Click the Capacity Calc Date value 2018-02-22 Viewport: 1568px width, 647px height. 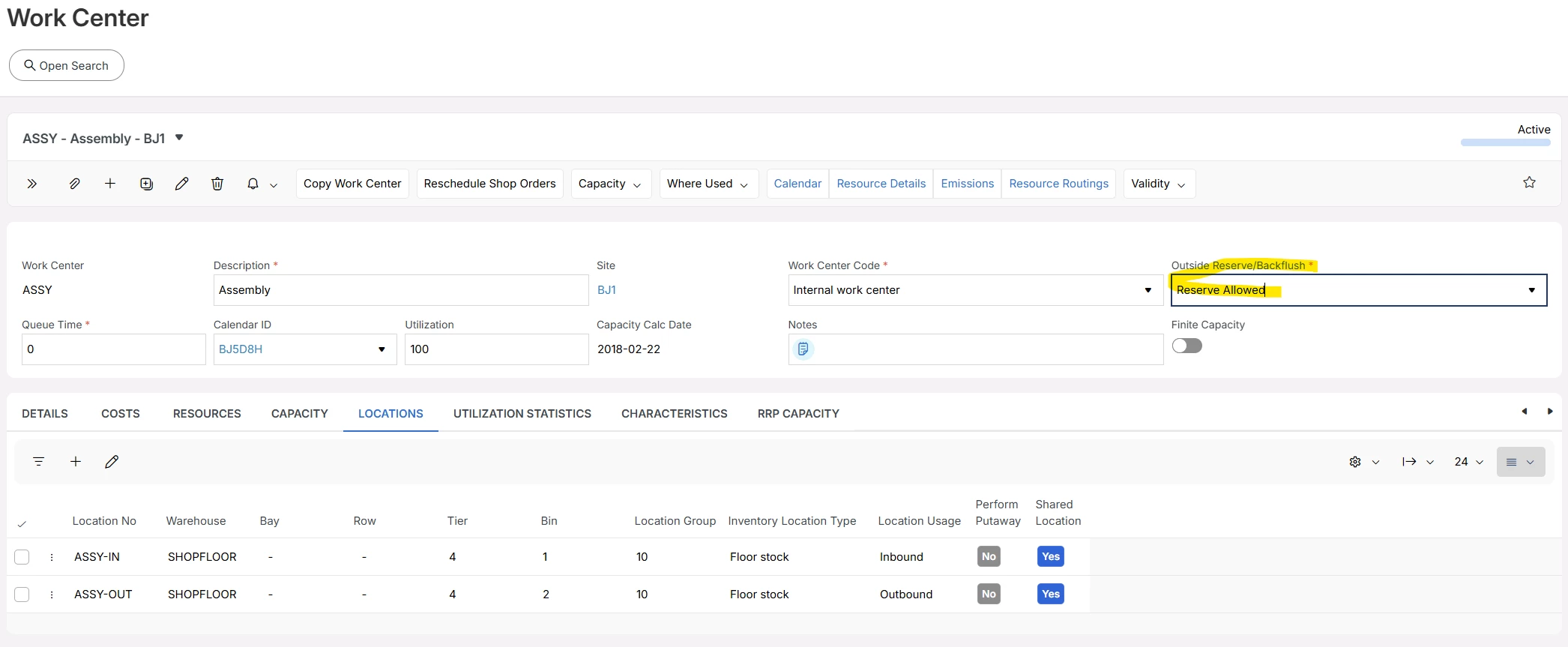629,349
